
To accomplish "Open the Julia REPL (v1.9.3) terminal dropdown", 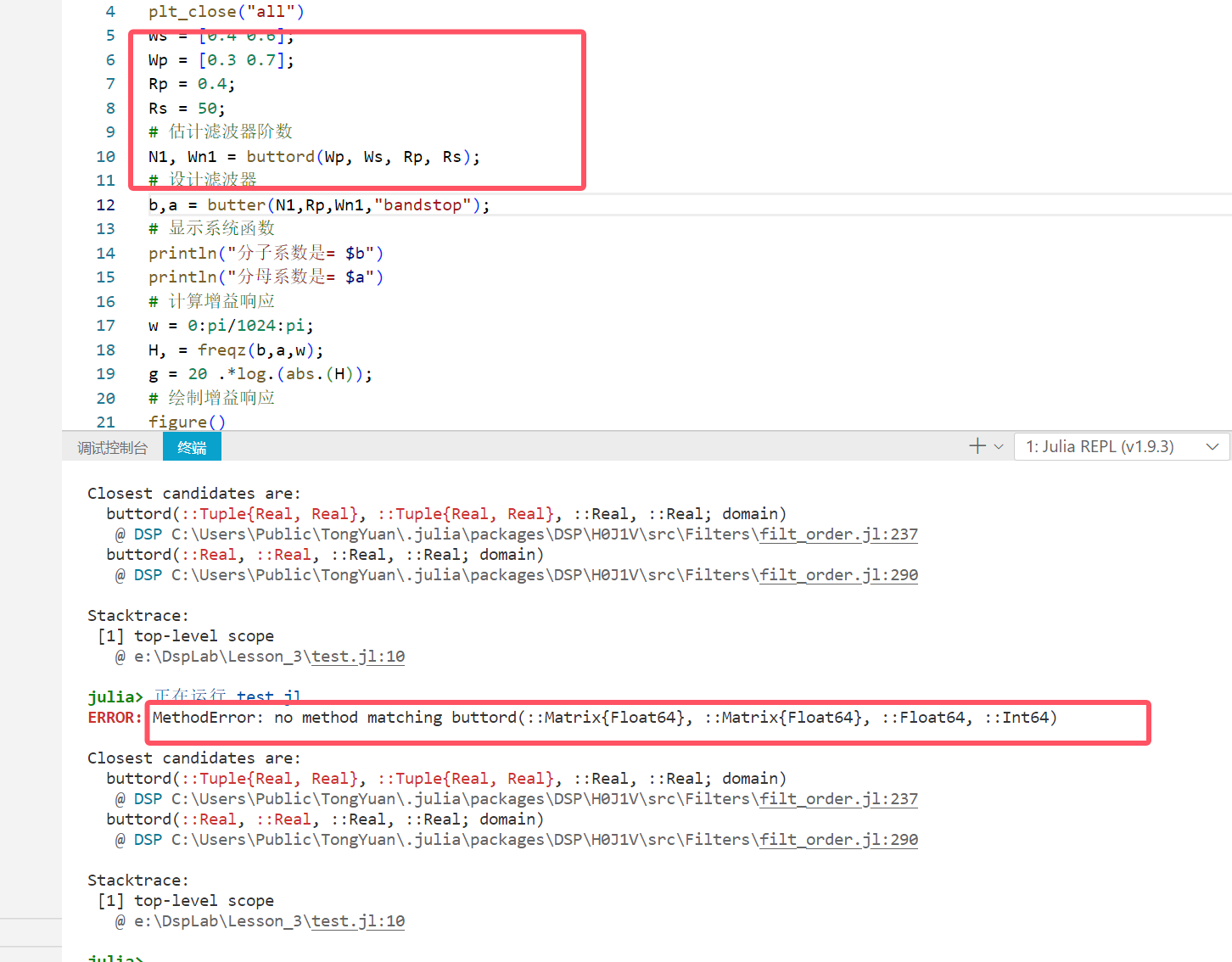I will [x=1122, y=446].
